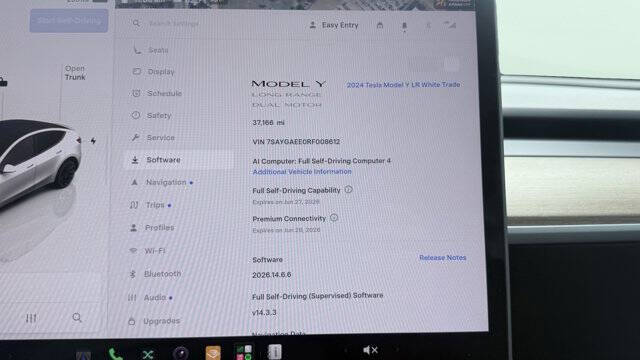Viewport: 640px width, 360px height.
Task: Click the HomeLink garage icon in top bar
Action: pyautogui.click(x=380, y=25)
